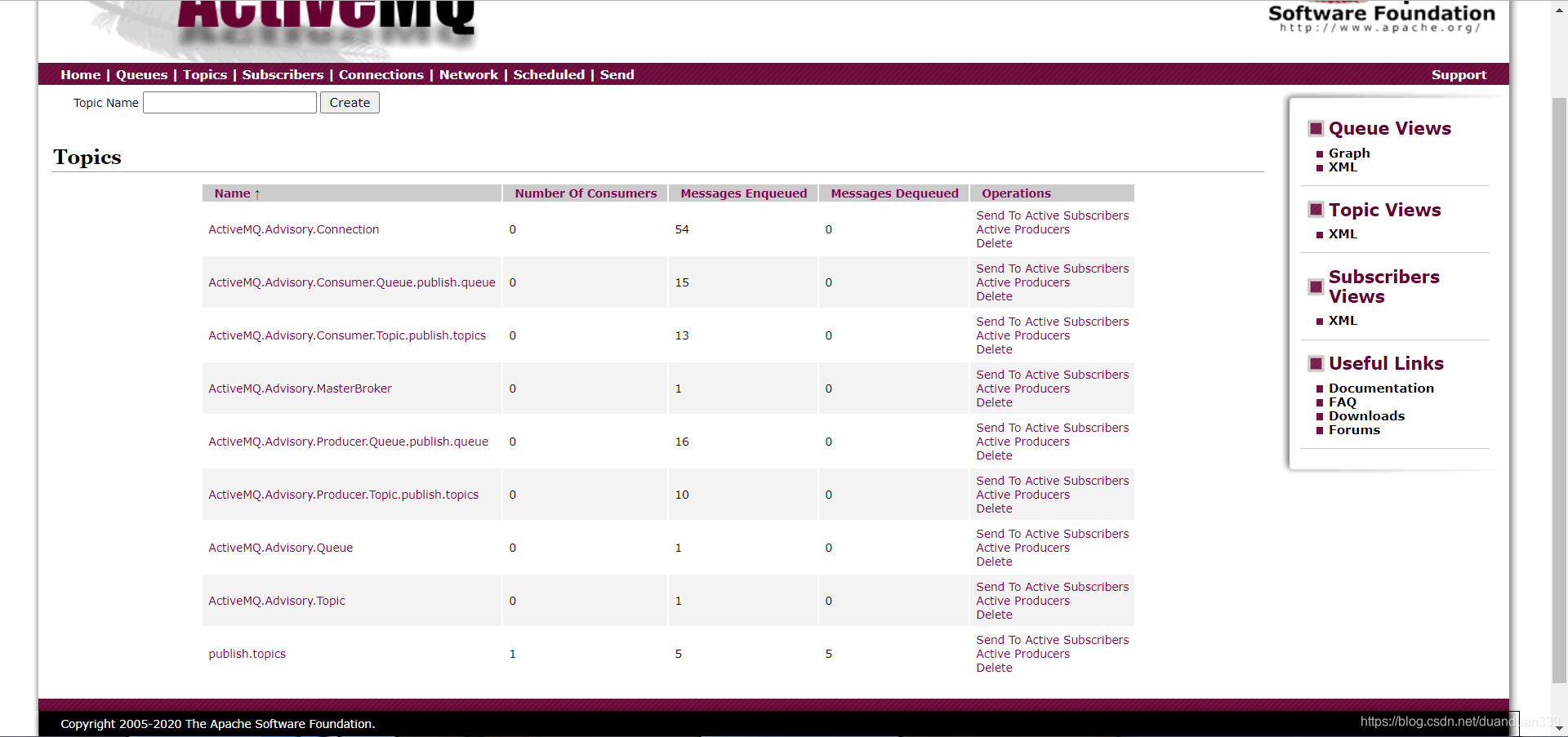This screenshot has width=1568, height=737.
Task: Open Subscribers Views XML link
Action: pyautogui.click(x=1343, y=321)
